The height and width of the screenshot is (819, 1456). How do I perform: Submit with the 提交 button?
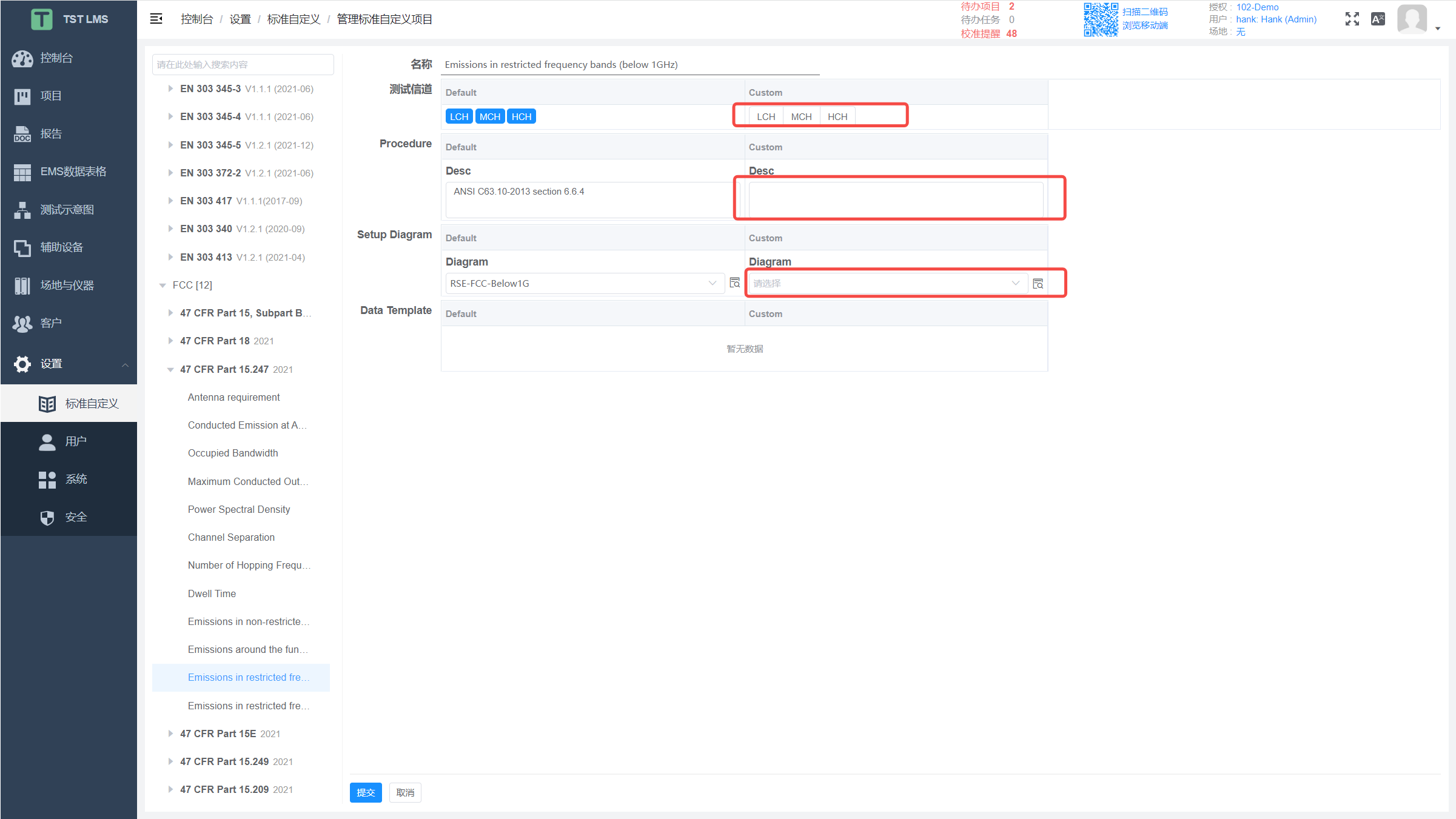pyautogui.click(x=366, y=792)
